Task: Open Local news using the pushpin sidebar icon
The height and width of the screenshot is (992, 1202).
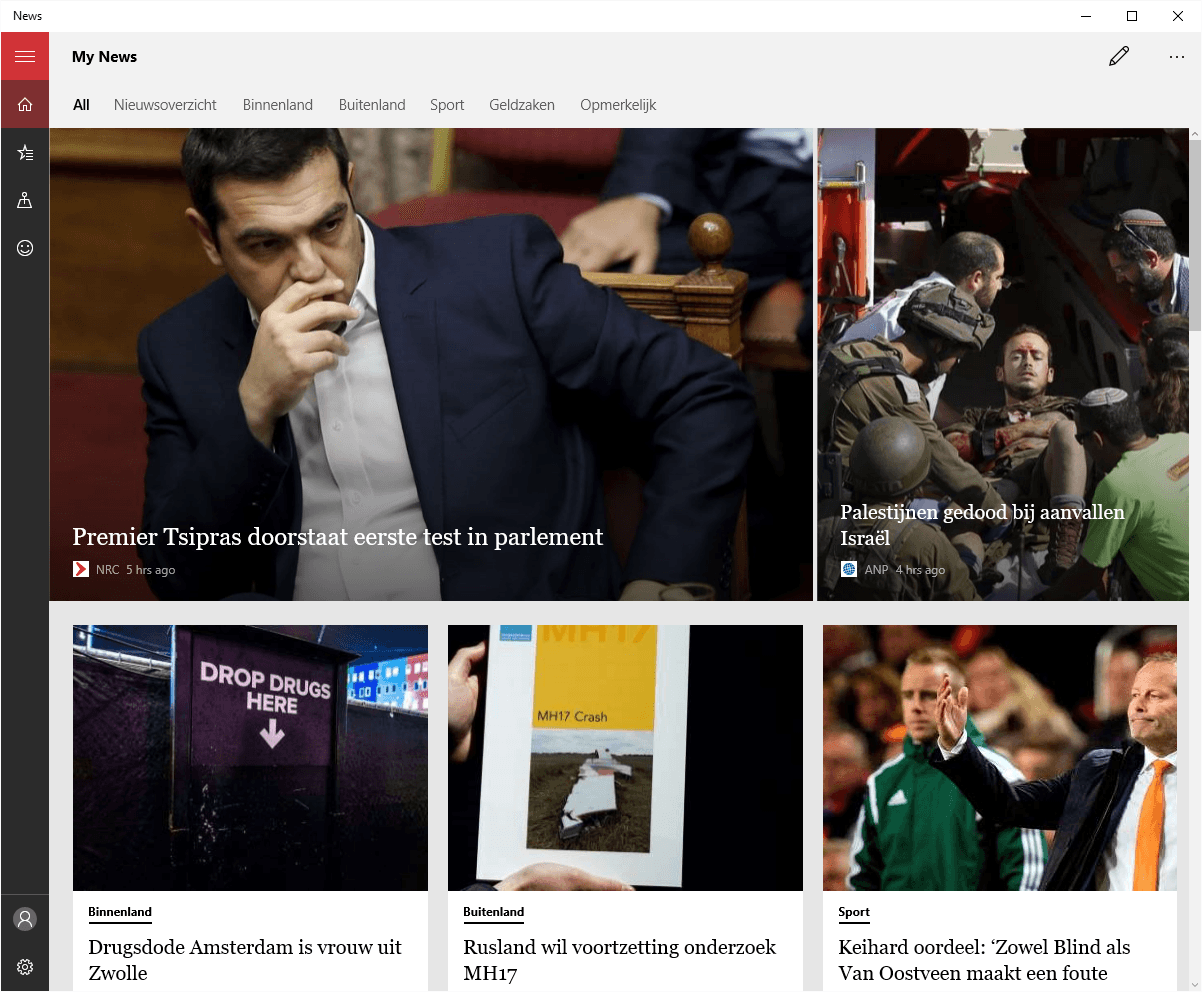Action: click(x=24, y=200)
